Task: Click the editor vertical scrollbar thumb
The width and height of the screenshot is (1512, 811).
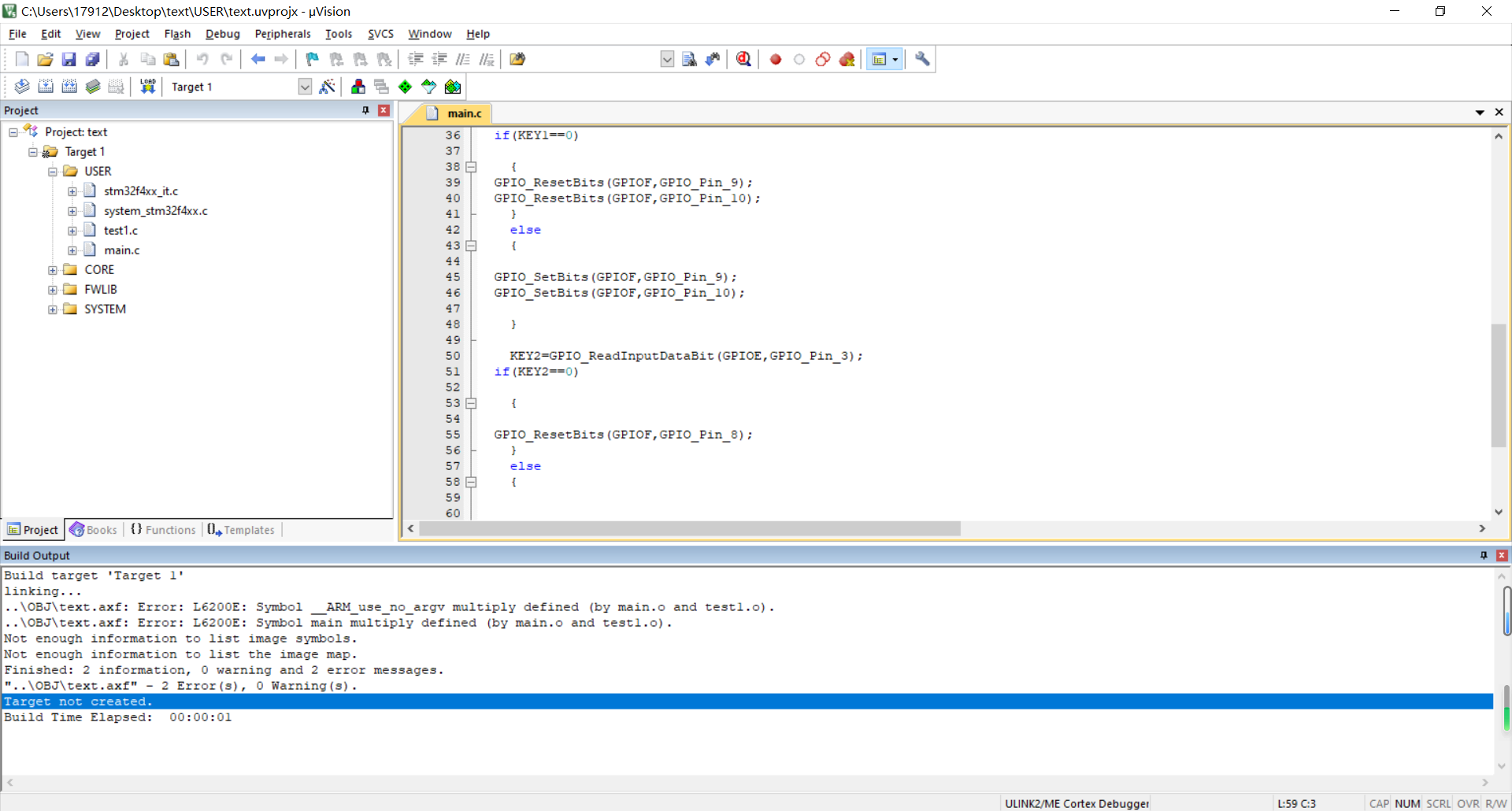Action: [1499, 385]
